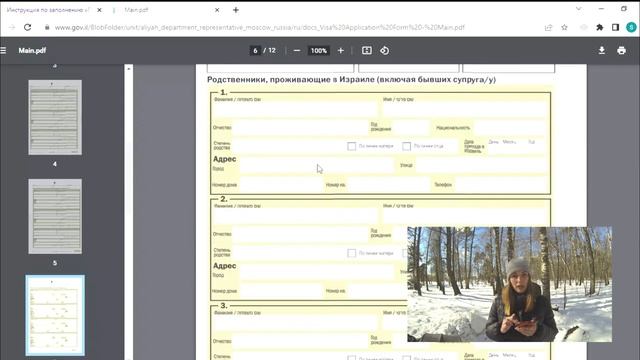Image resolution: width=640 pixels, height=360 pixels.
Task: Open the browser profile avatar
Action: tap(631, 27)
